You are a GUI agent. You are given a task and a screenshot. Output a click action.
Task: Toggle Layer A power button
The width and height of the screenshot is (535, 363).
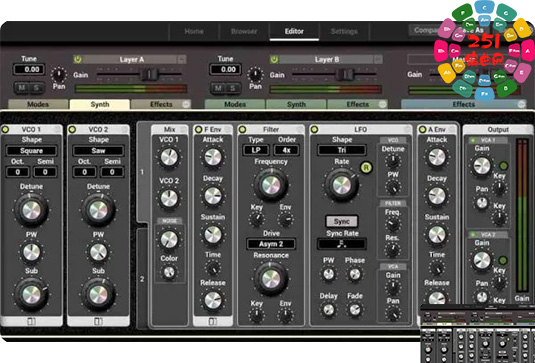[x=78, y=59]
